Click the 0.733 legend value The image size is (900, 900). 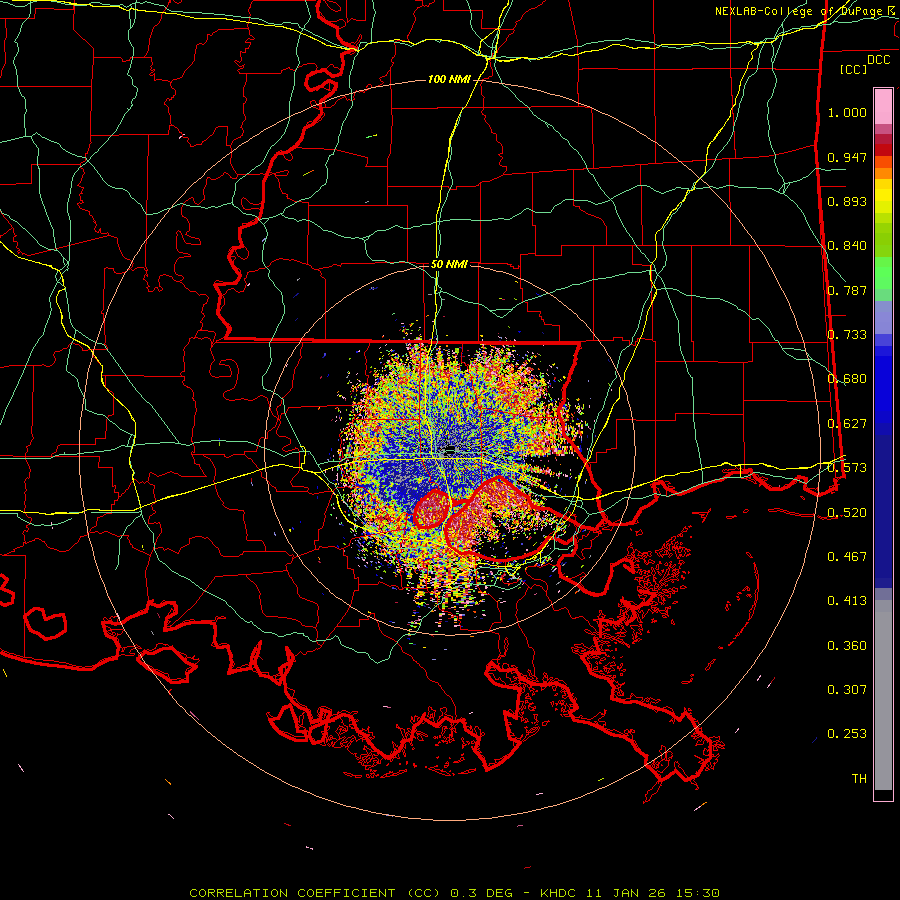pos(847,335)
